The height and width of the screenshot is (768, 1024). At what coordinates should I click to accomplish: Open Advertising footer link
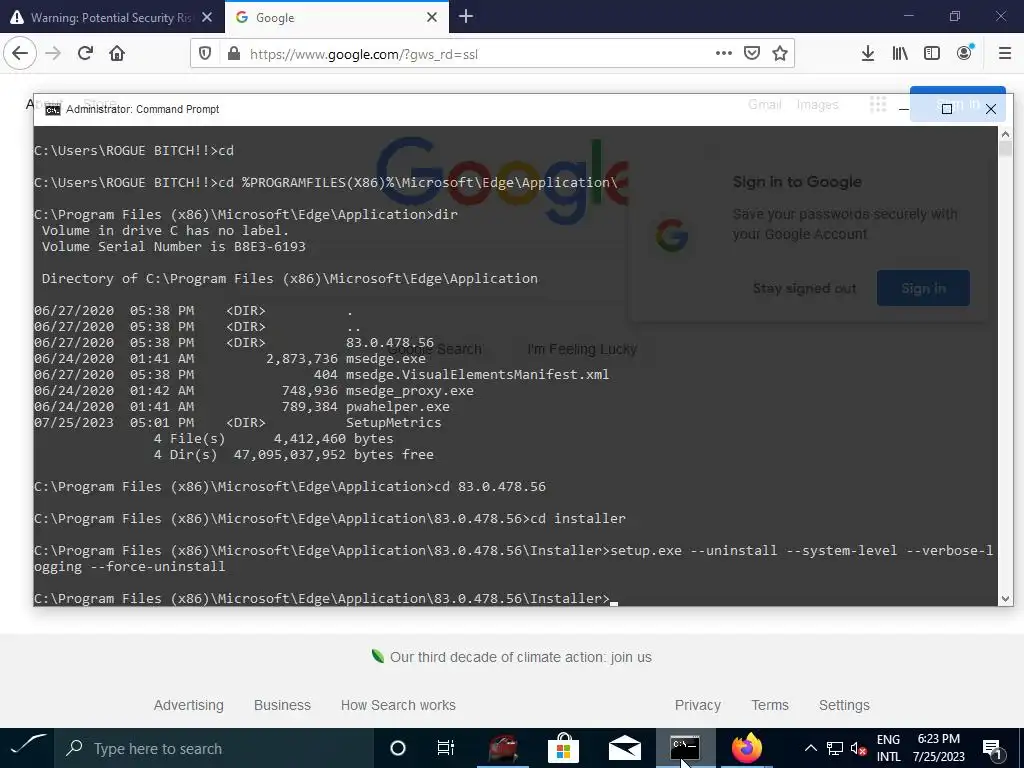[189, 705]
